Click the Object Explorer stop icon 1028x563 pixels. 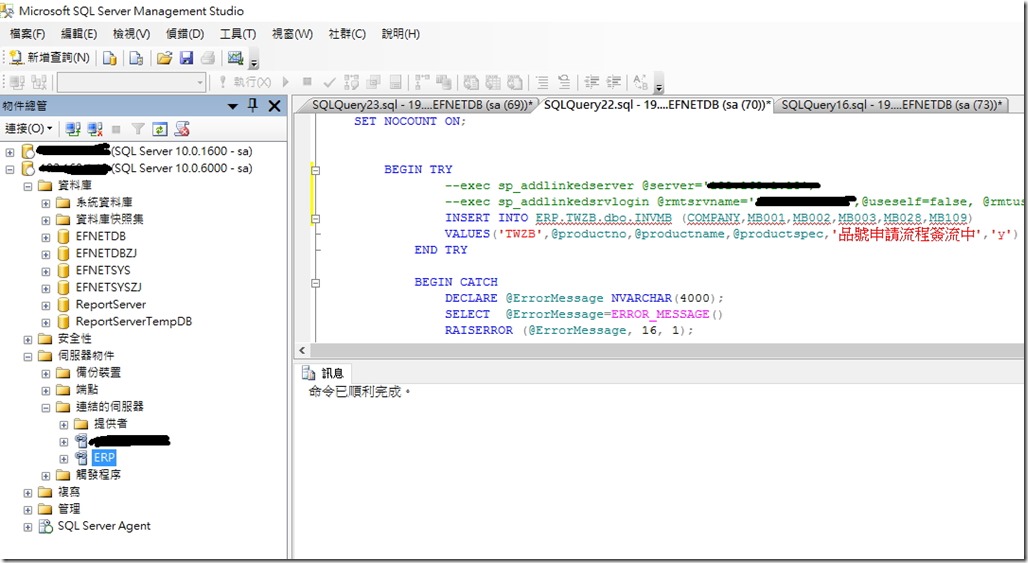click(117, 129)
